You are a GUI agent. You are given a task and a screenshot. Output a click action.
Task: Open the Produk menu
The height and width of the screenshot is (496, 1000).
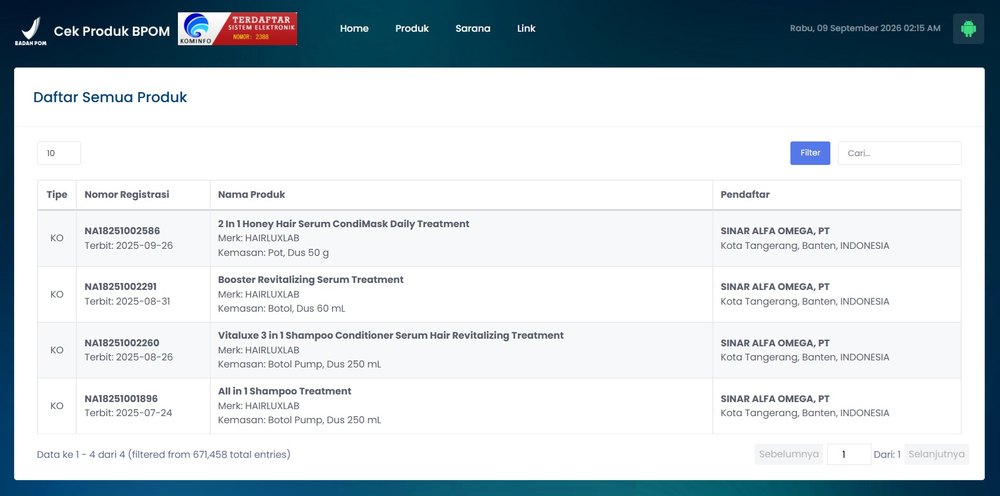click(x=412, y=29)
